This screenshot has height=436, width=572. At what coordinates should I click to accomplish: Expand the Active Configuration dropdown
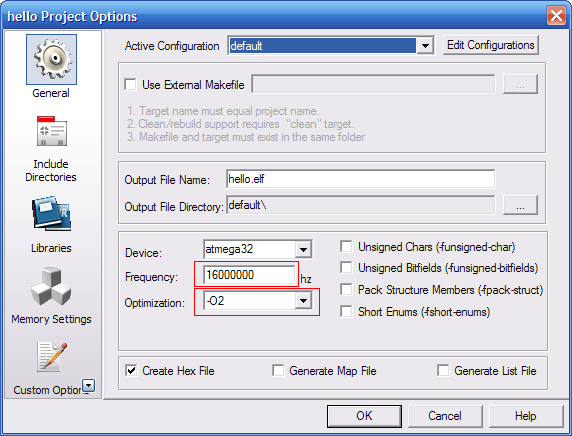425,46
